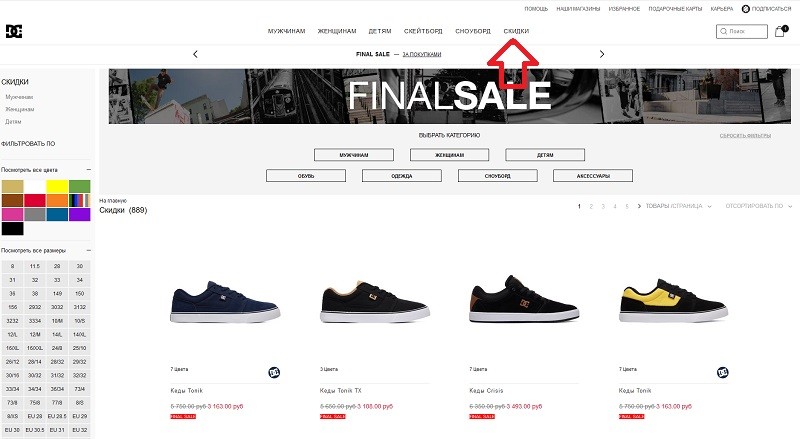Advance promo banner with right arrow
The height and width of the screenshot is (439, 800).
pyautogui.click(x=602, y=54)
